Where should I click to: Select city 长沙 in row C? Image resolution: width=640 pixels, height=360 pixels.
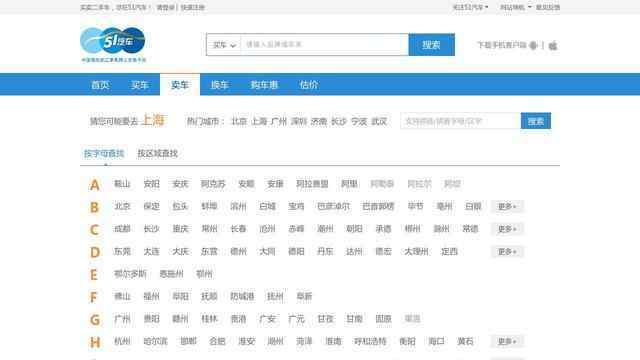[151, 229]
